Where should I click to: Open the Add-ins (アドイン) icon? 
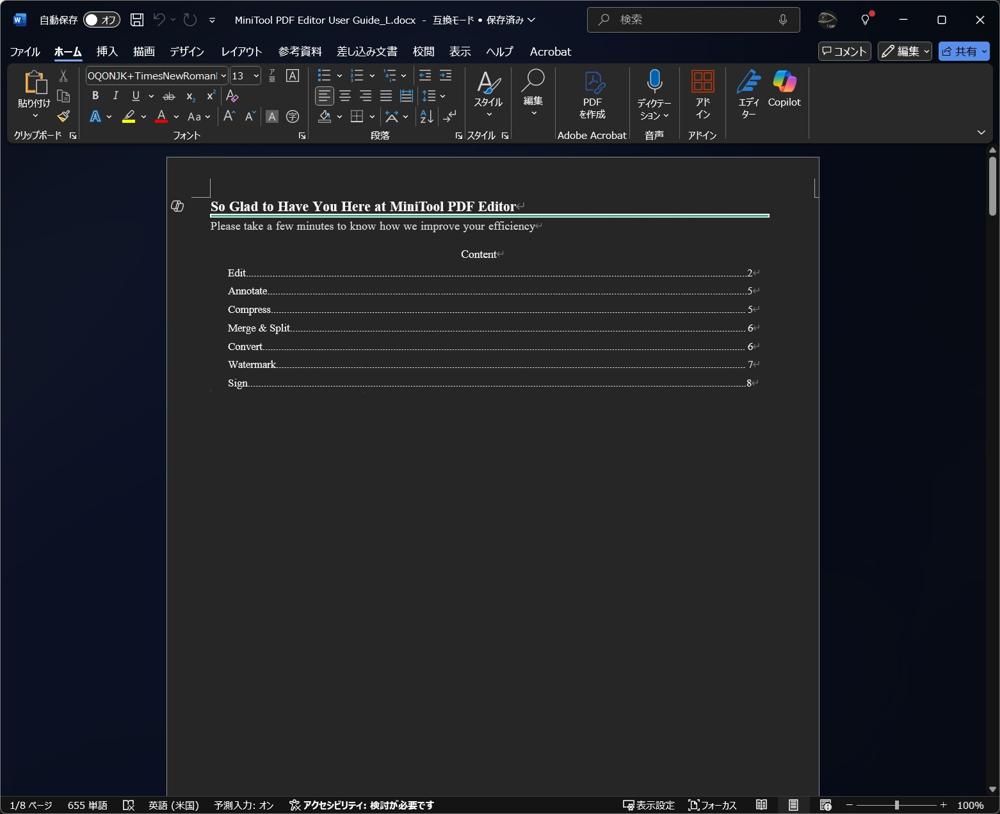point(703,95)
